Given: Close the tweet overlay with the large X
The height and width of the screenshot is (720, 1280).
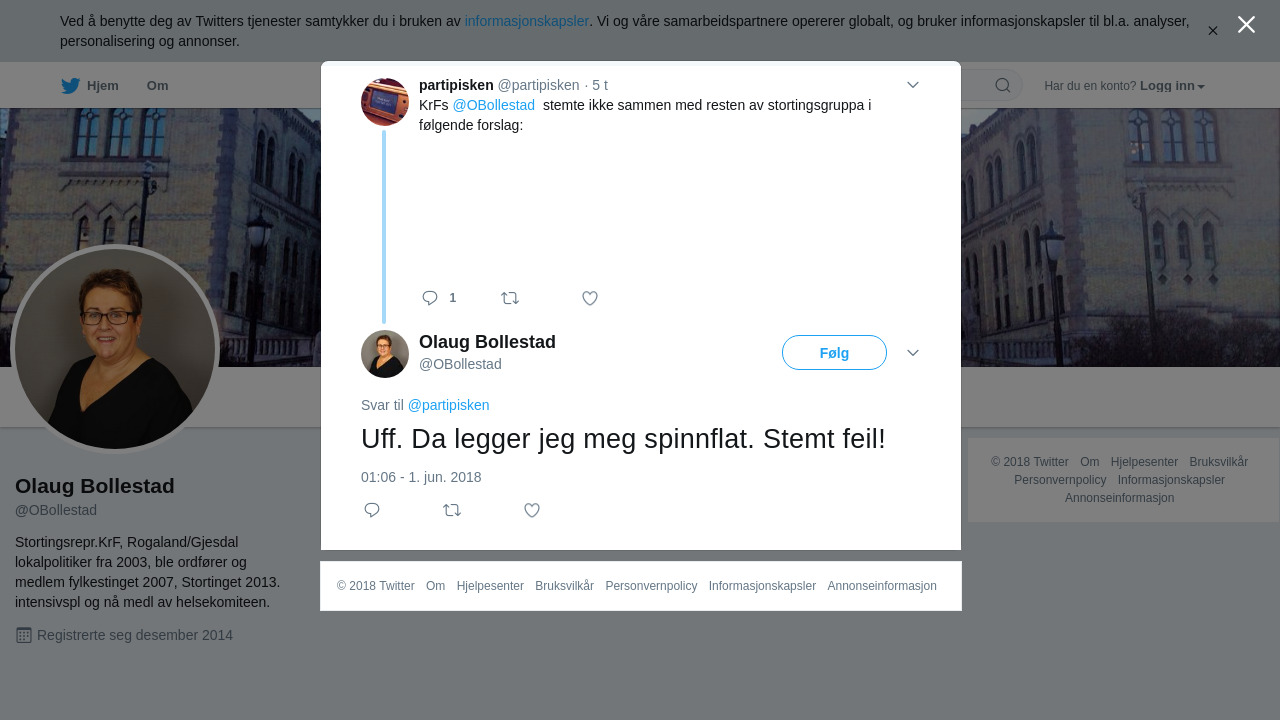Looking at the screenshot, I should pos(1246,25).
